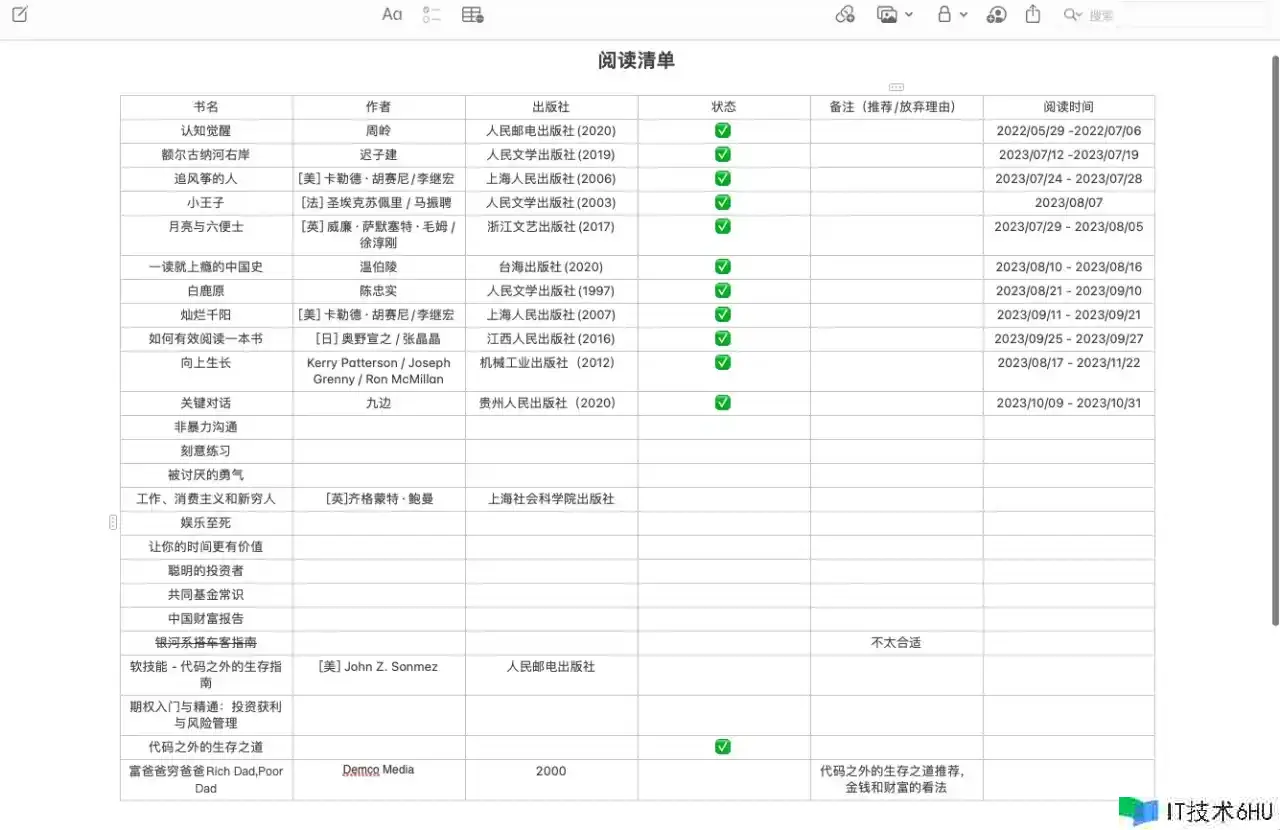Open the search options magnifier dropdown
The width and height of the screenshot is (1280, 830).
tap(1073, 14)
